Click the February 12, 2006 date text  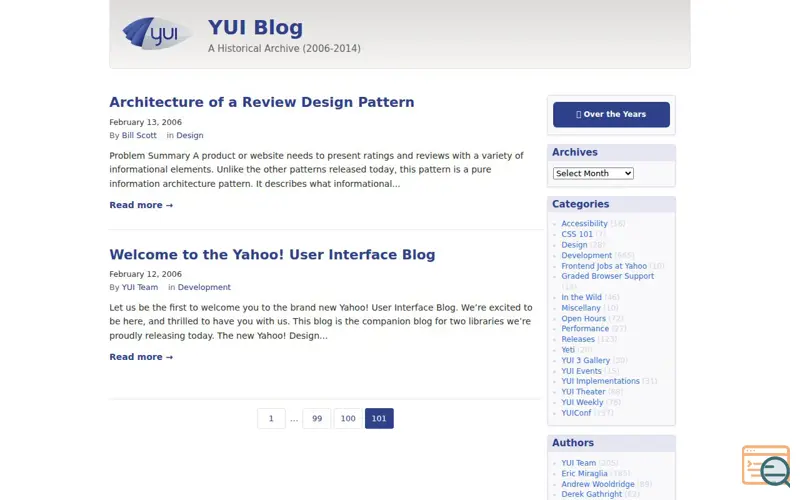click(x=145, y=274)
